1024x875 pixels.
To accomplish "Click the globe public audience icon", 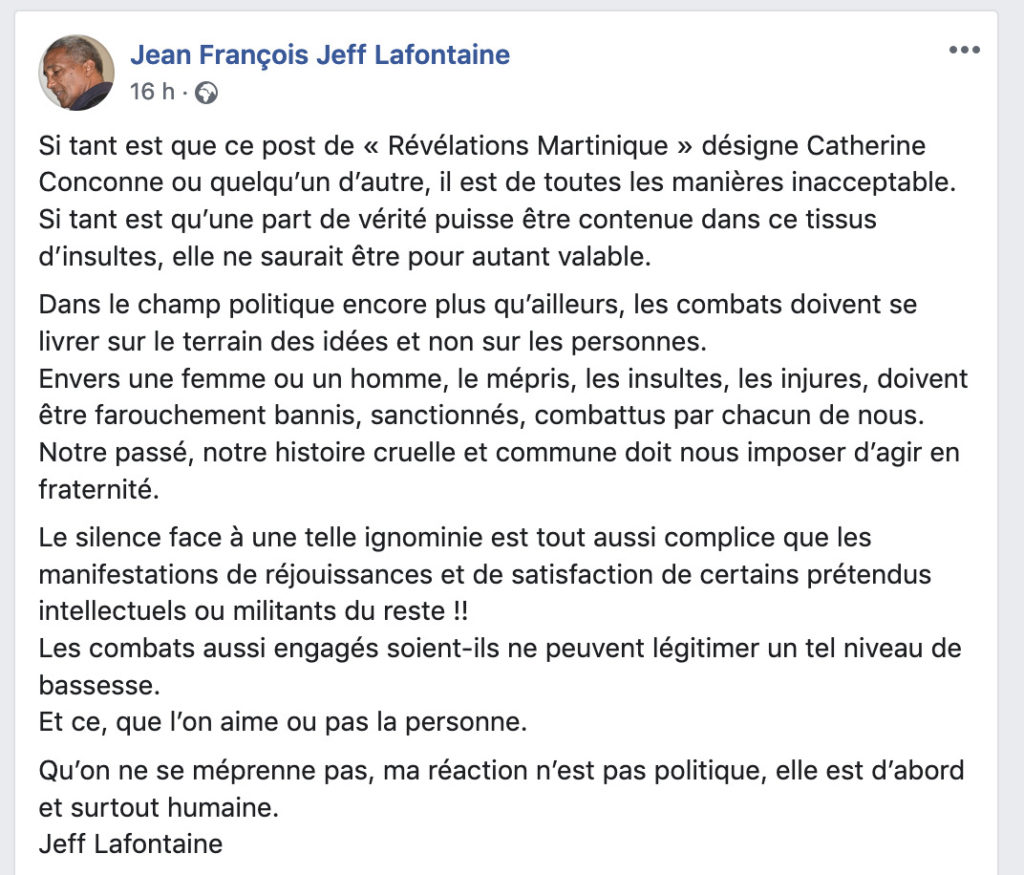I will (x=206, y=93).
